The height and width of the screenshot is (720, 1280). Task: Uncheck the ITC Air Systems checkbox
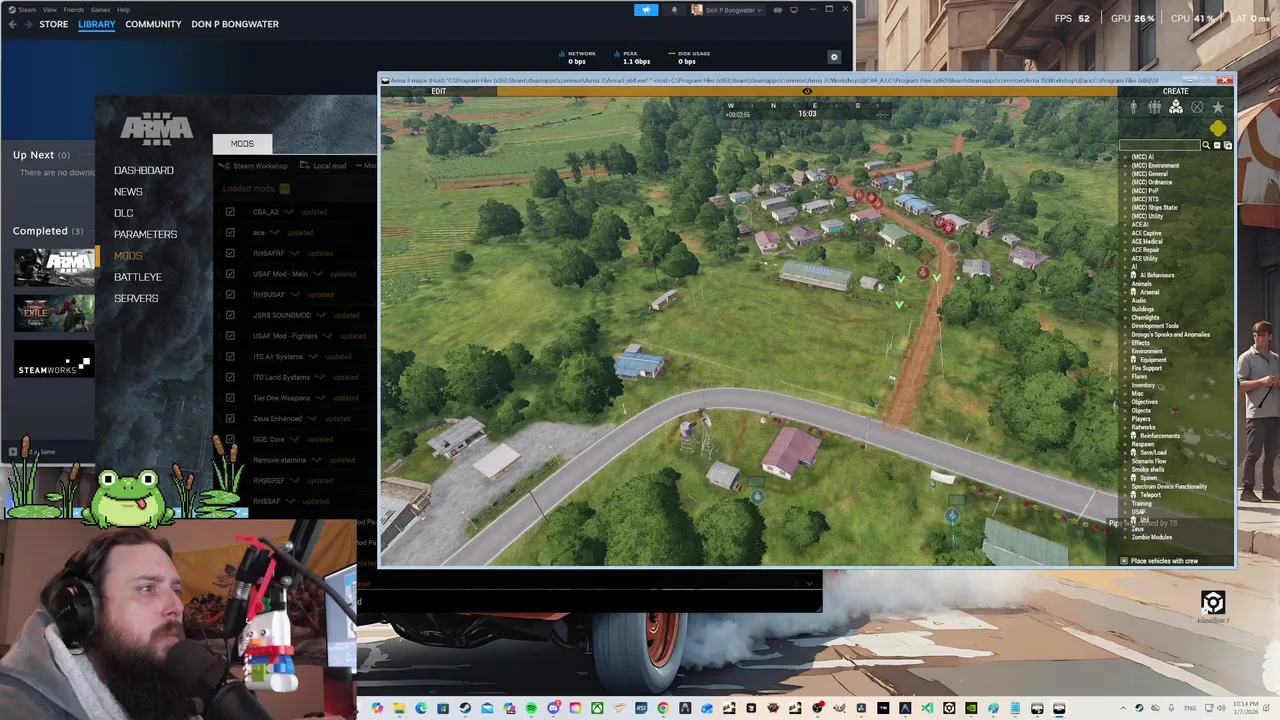230,356
